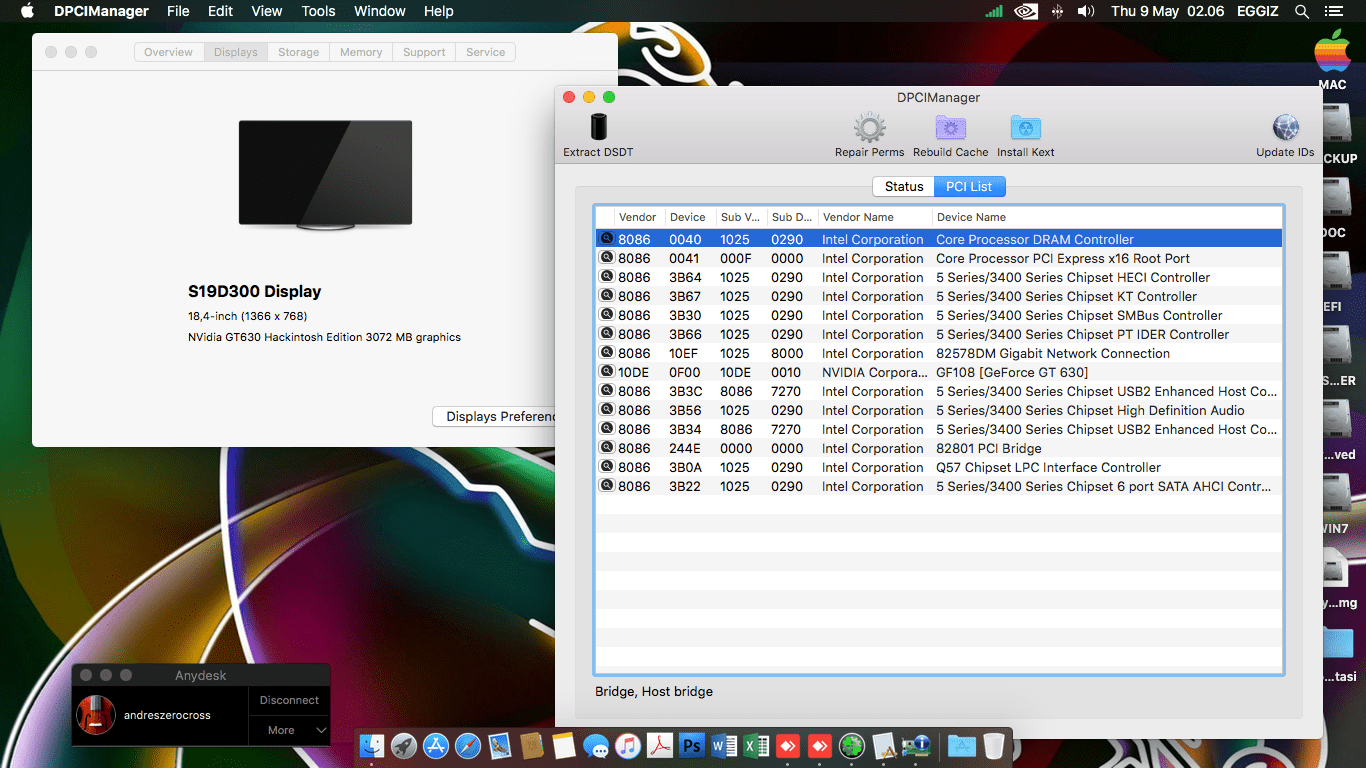Click the Vendor Name column header

tap(875, 217)
